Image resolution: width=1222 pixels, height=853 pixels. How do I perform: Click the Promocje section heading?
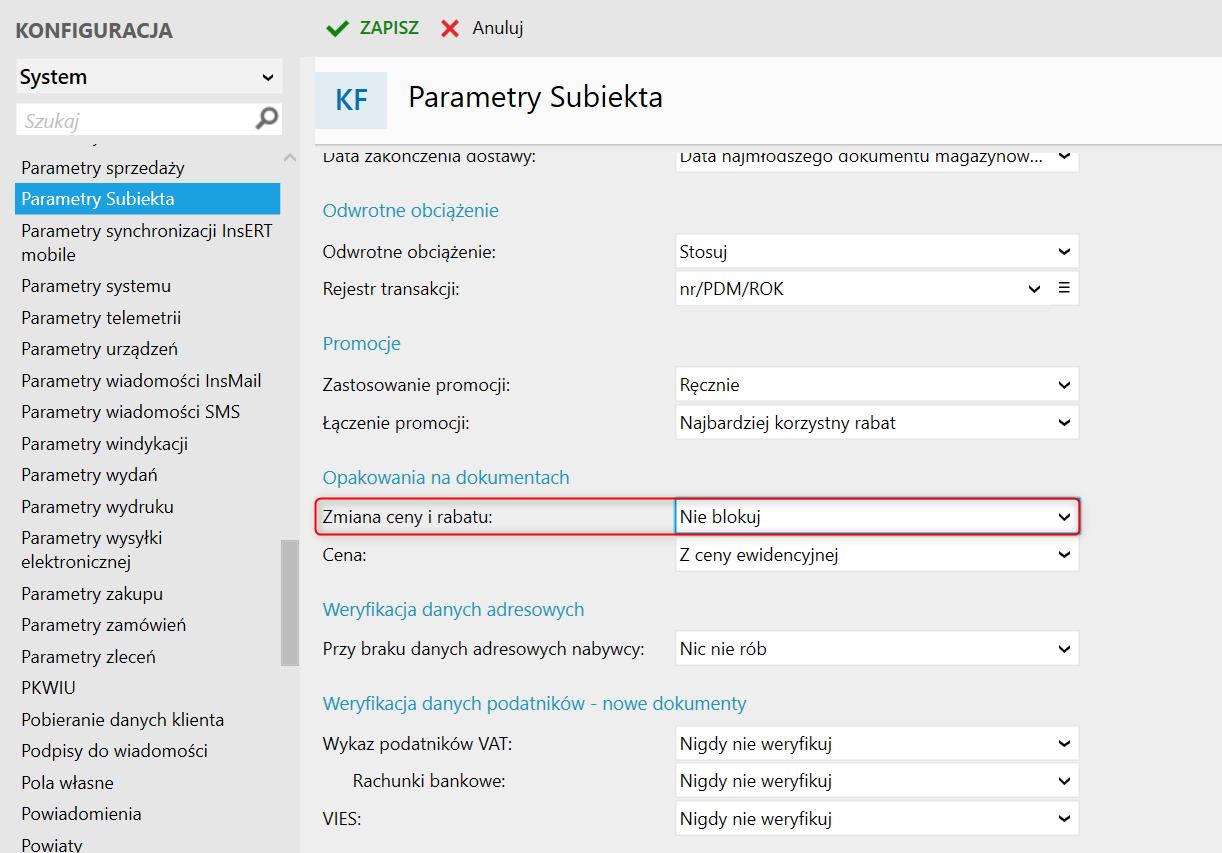(361, 343)
